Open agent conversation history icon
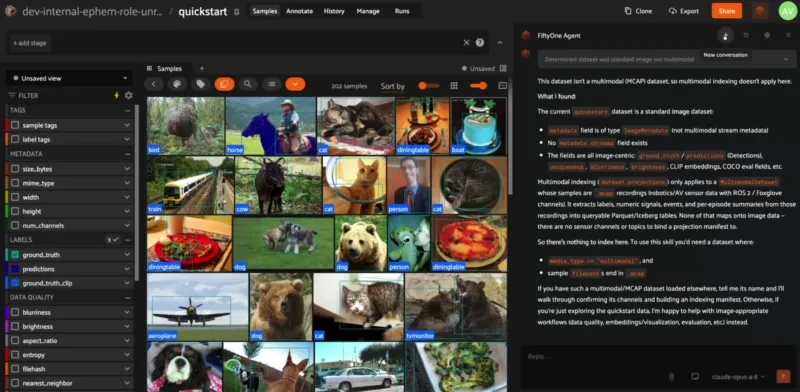Screen dimensions: 800x392 746,35
